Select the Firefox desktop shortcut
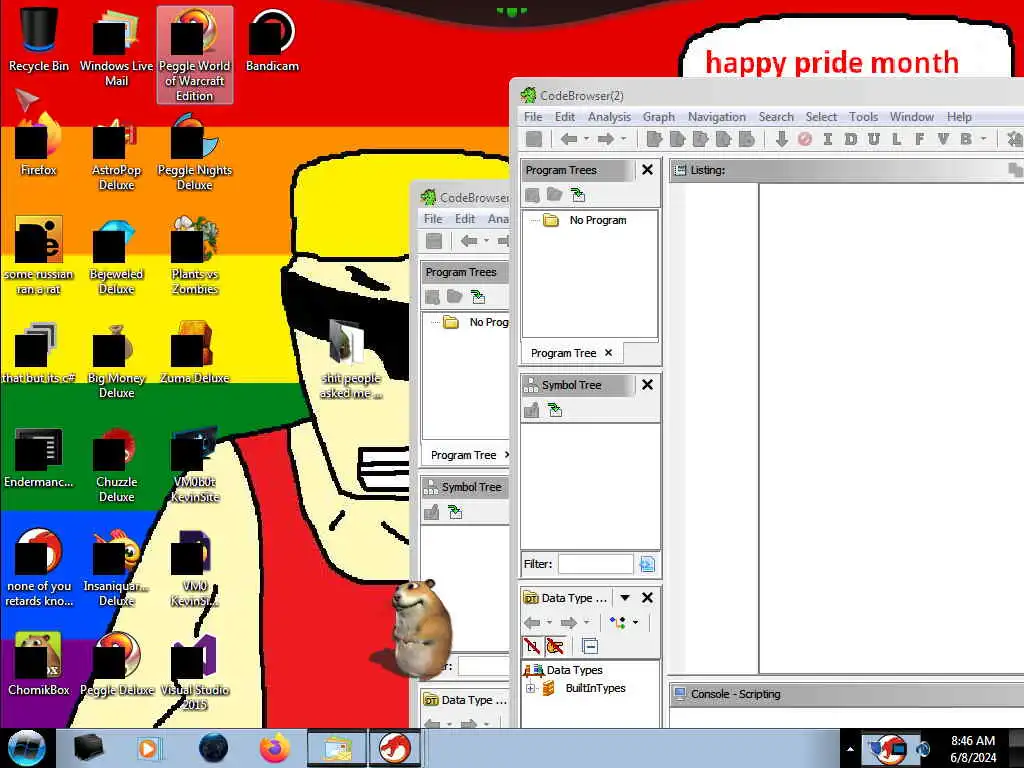 point(39,145)
